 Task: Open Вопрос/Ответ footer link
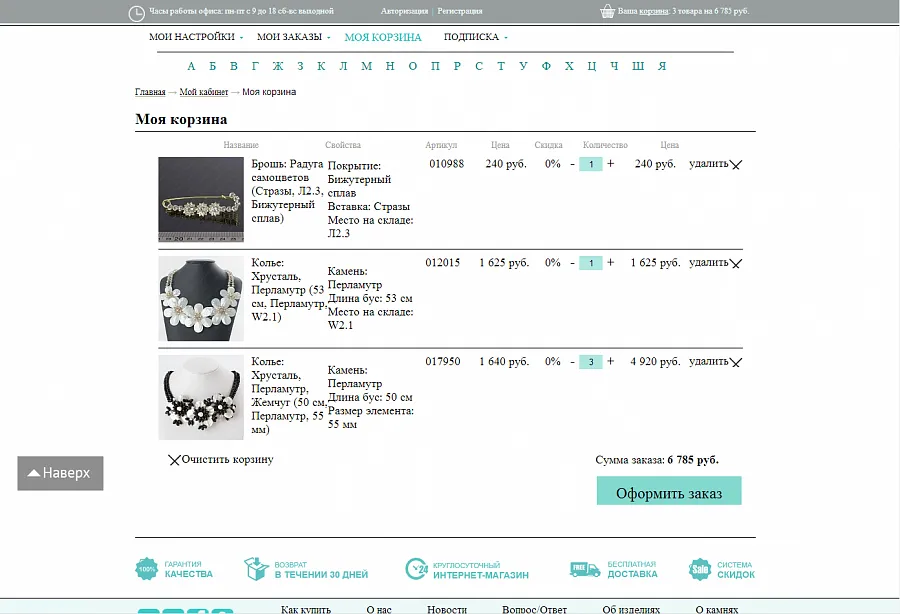tap(534, 609)
